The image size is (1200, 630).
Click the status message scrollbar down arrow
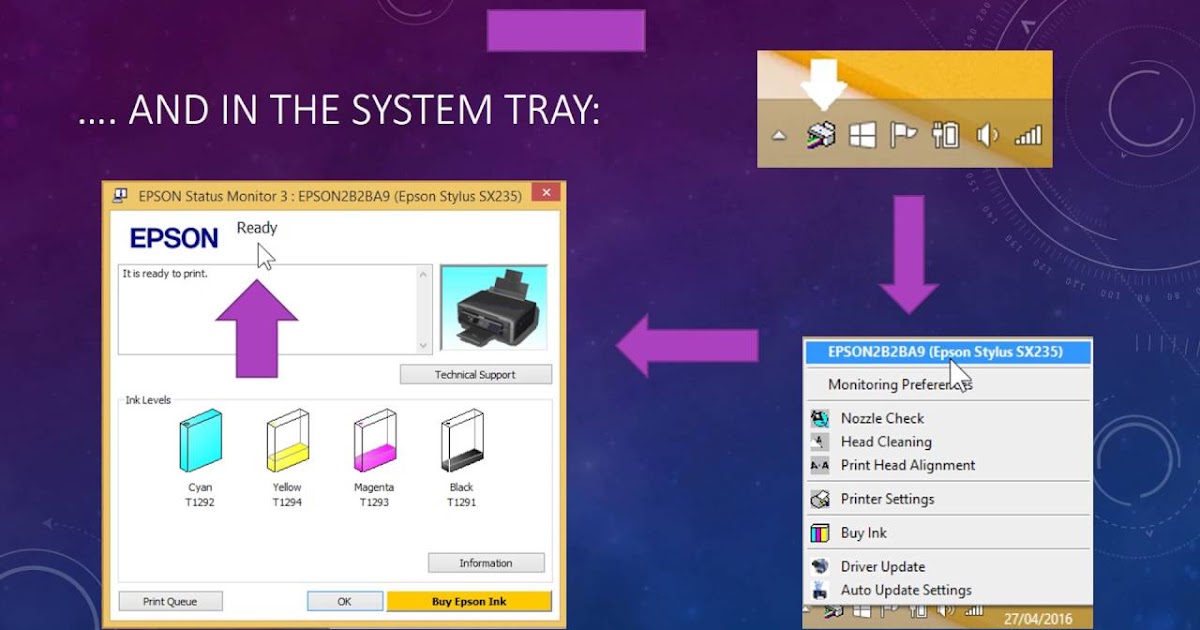click(x=424, y=345)
